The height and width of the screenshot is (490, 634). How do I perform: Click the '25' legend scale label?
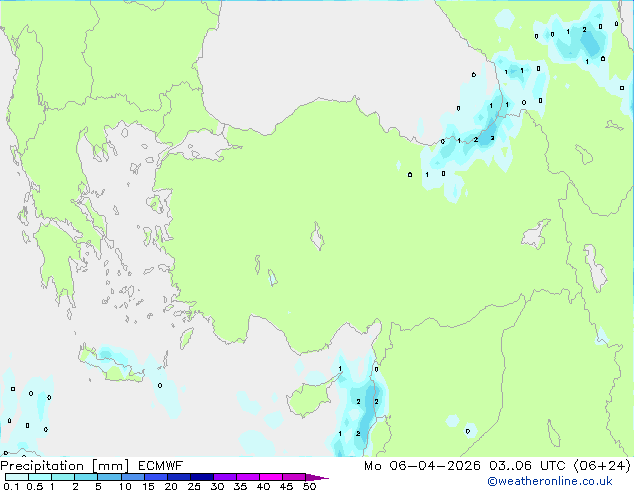[194, 486]
